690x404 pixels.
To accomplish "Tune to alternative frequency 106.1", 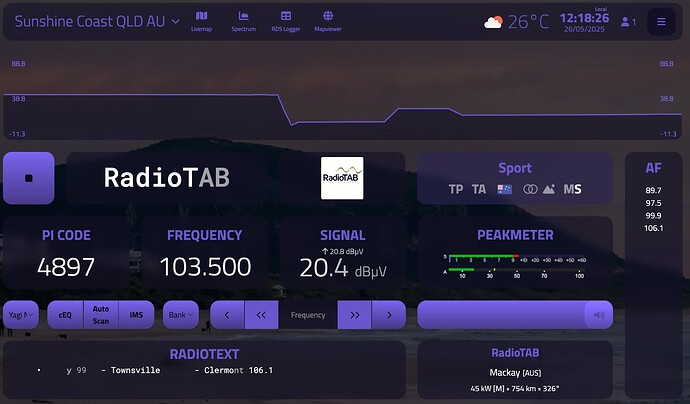I will coord(653,228).
